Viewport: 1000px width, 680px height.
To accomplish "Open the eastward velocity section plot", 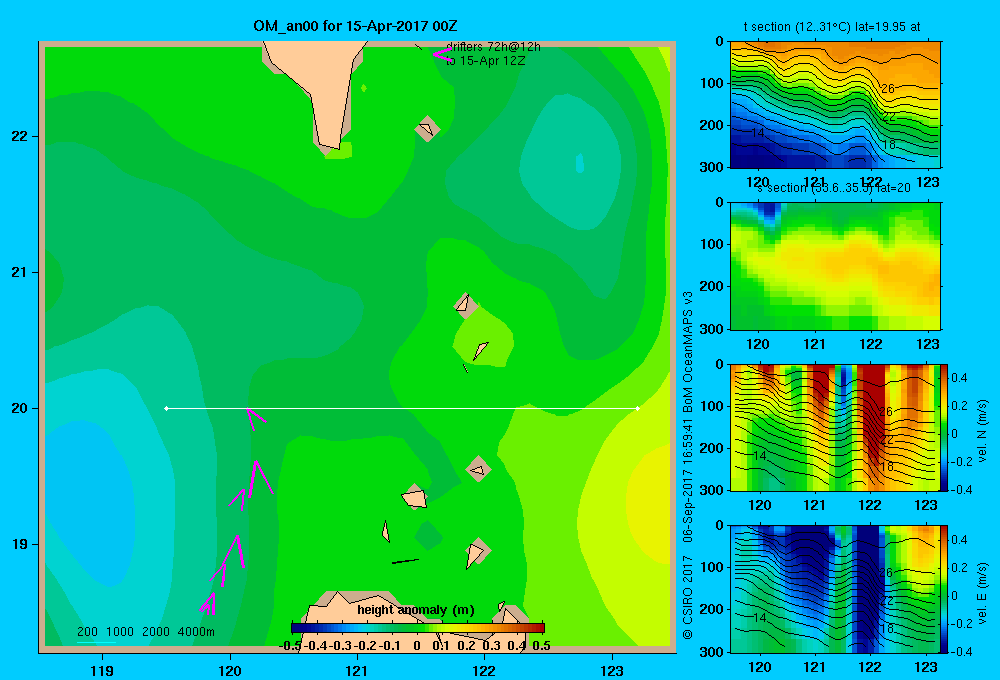I will [x=835, y=589].
